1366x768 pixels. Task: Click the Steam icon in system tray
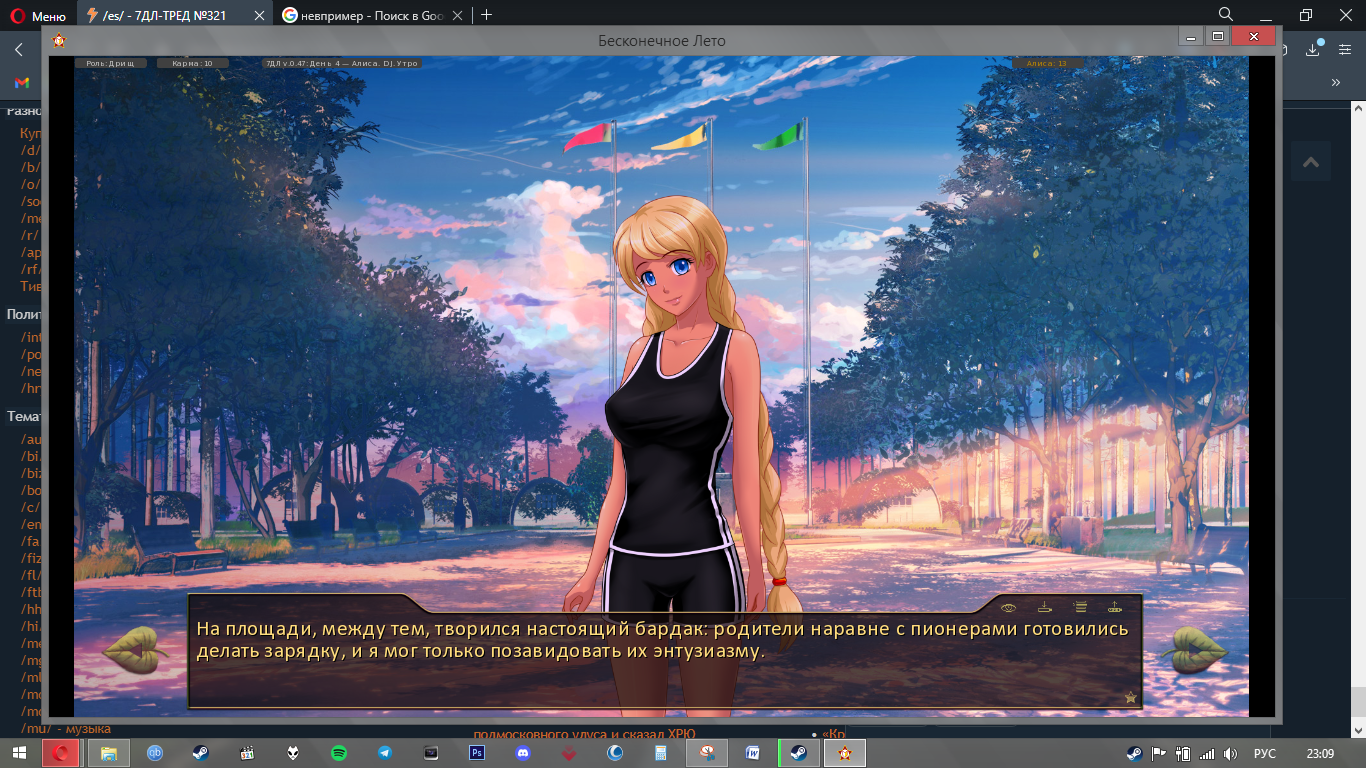(x=1134, y=753)
